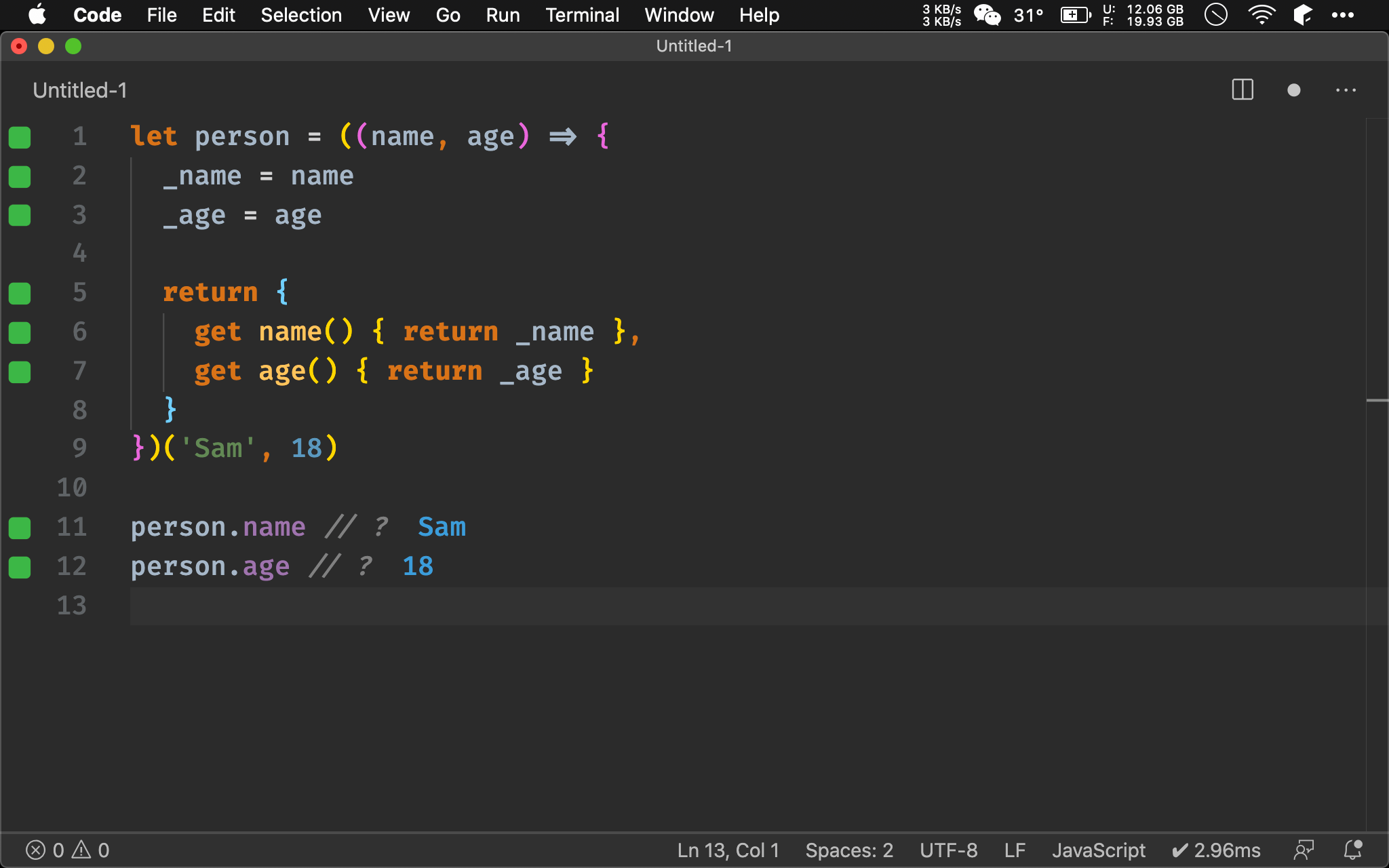The width and height of the screenshot is (1389, 868).
Task: Select the Untitled-1 editor tab
Action: (80, 90)
